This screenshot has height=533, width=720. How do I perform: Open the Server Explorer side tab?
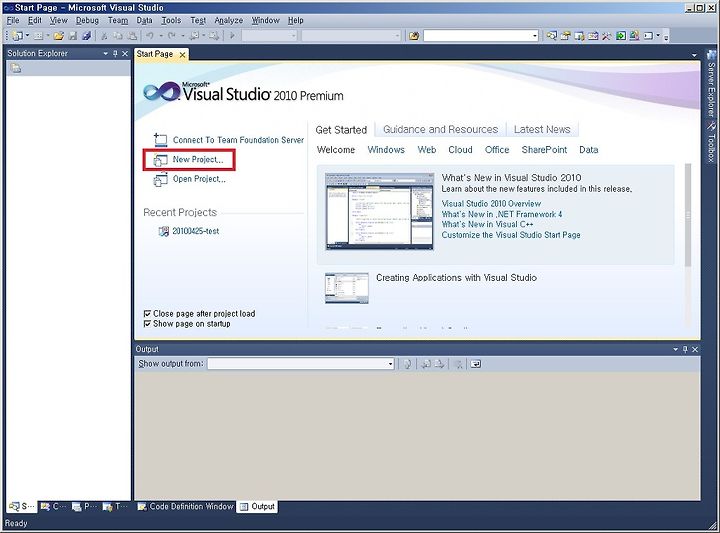(x=711, y=84)
